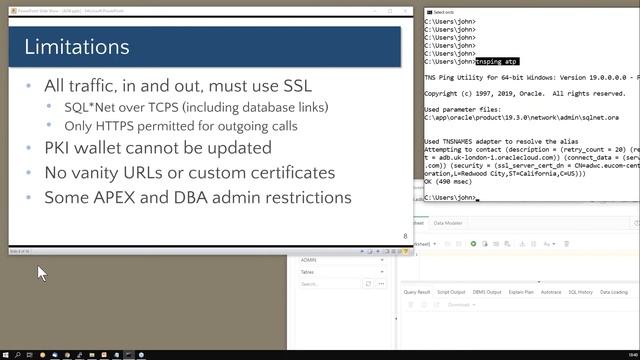Viewport: 640px width, 360px height.
Task: Click the slide number 8 on the slide
Action: (405, 236)
